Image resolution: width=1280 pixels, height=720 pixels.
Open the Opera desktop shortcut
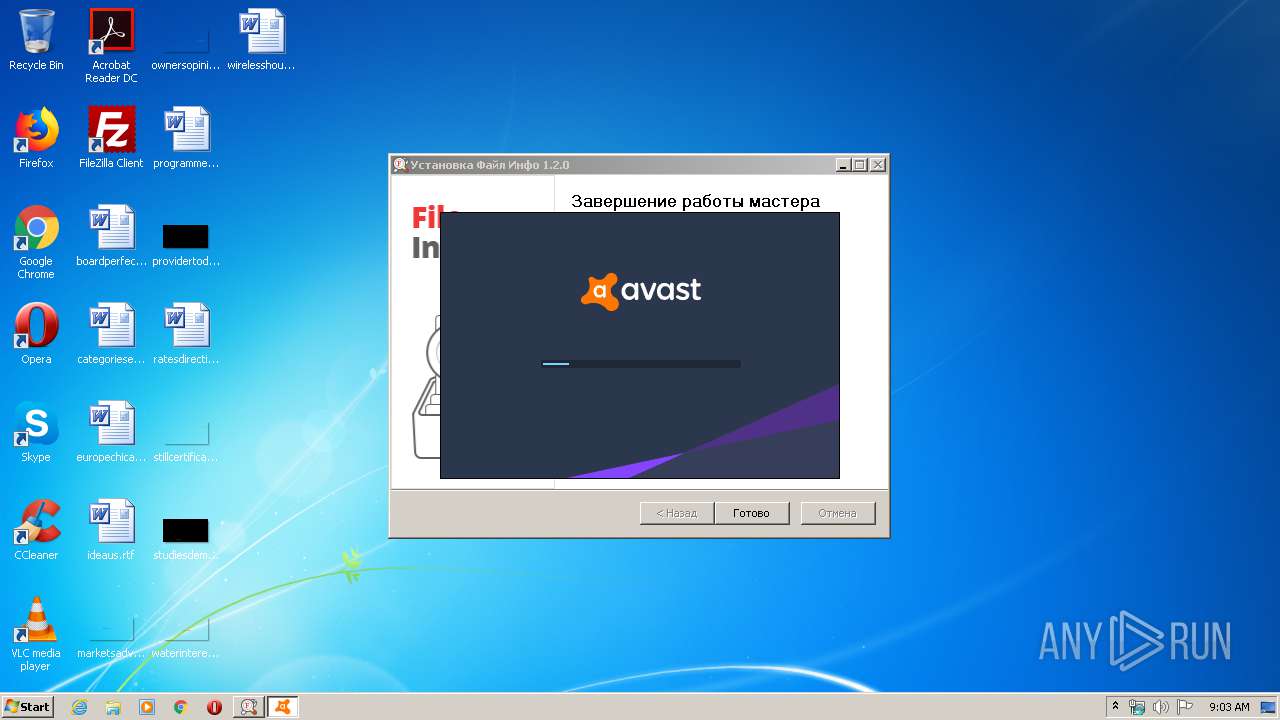[36, 334]
